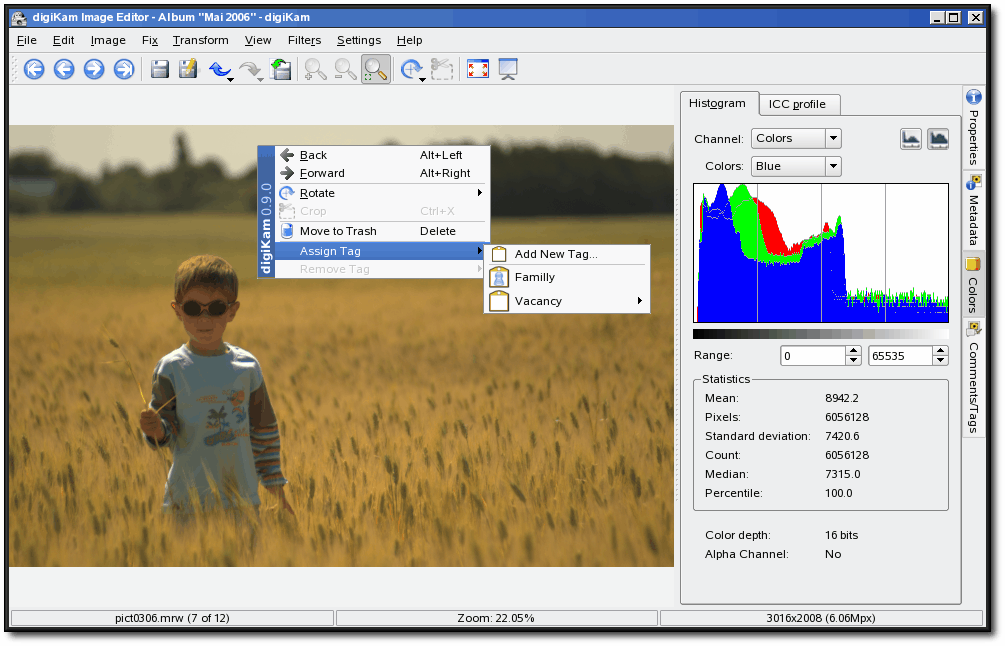Screen dimensions: 1005x646
Task: Click the 3016x2008 (6.06Mpx) status text
Action: [x=821, y=618]
